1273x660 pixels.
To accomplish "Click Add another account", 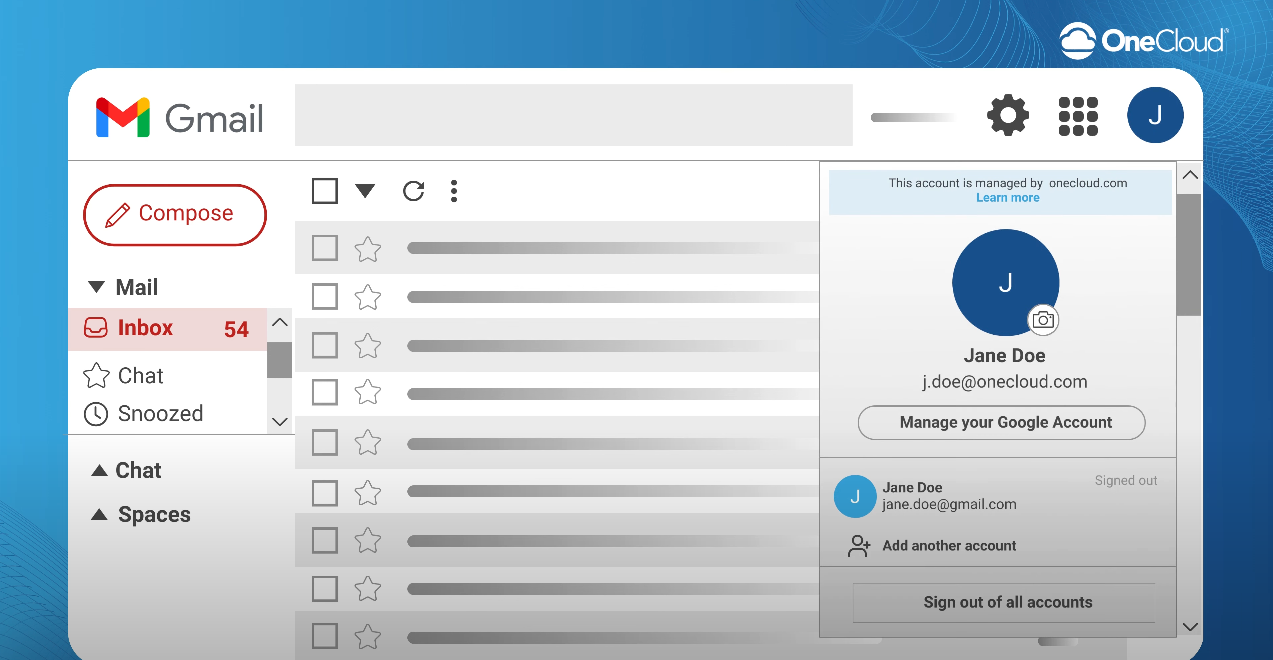I will (x=949, y=546).
